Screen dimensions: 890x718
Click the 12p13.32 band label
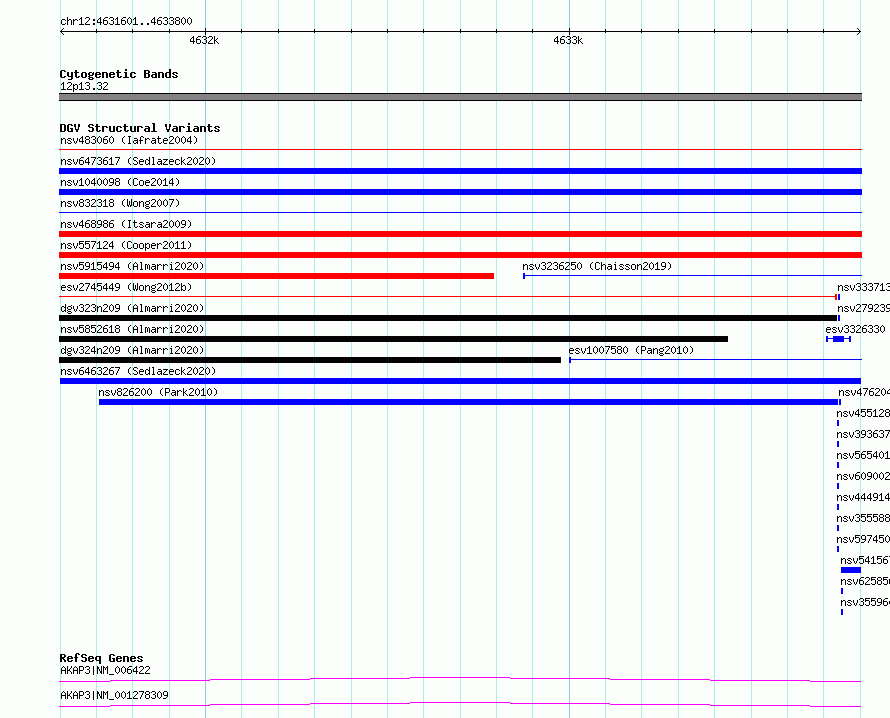point(84,86)
